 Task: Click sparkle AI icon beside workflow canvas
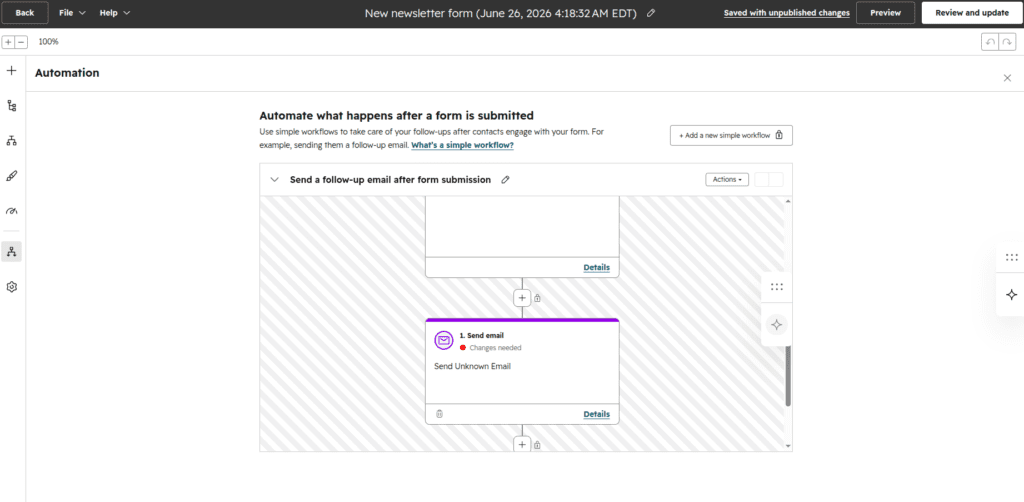coord(776,324)
